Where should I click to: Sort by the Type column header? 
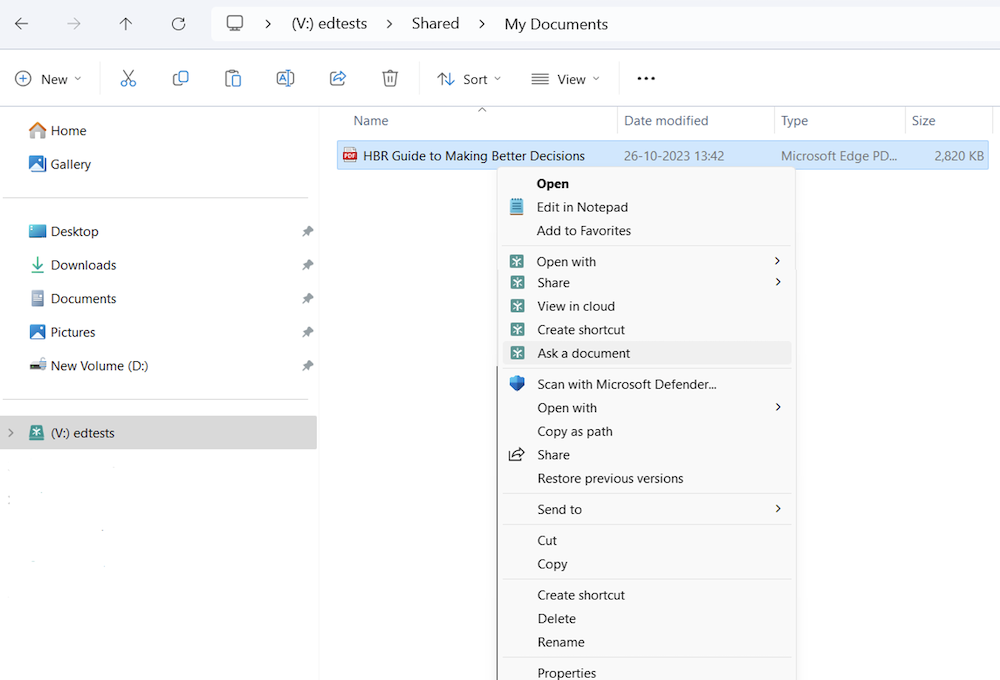(x=794, y=121)
